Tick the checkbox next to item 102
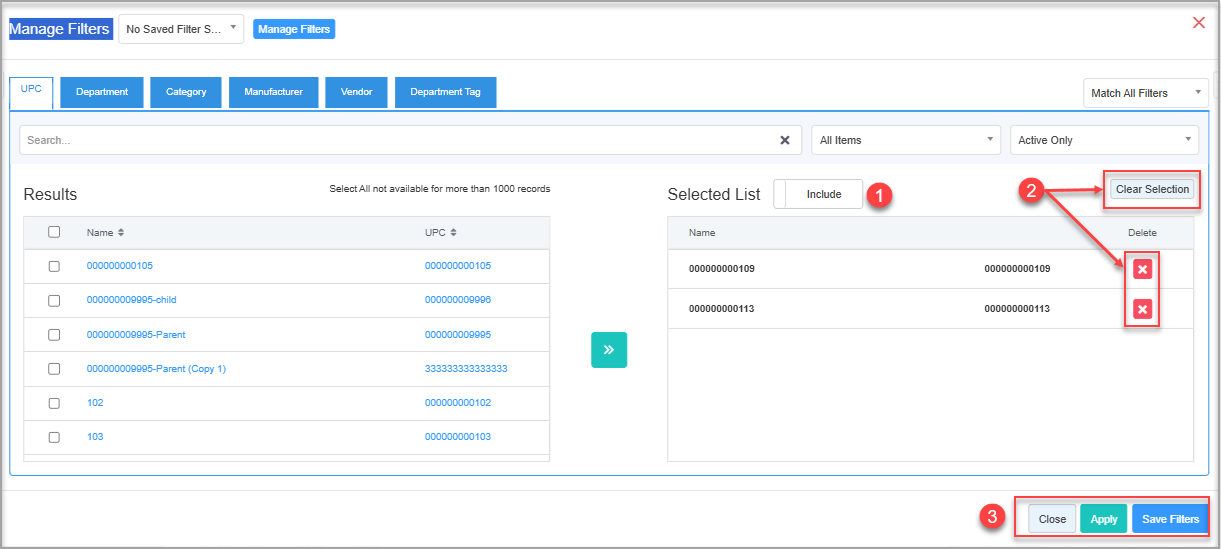The width and height of the screenshot is (1221, 549). tap(54, 403)
